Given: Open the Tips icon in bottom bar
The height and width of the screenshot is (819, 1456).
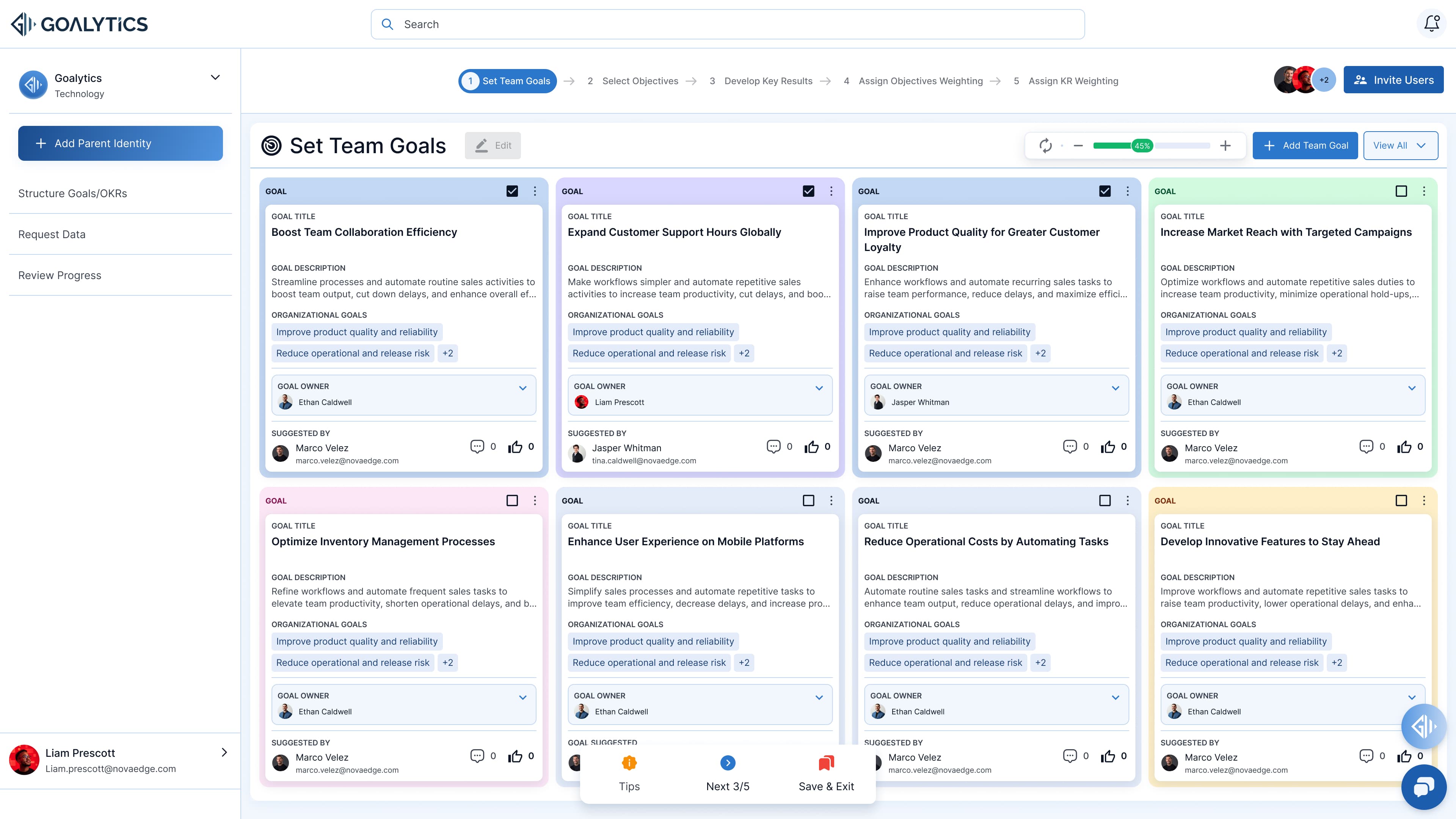Looking at the screenshot, I should tap(629, 763).
